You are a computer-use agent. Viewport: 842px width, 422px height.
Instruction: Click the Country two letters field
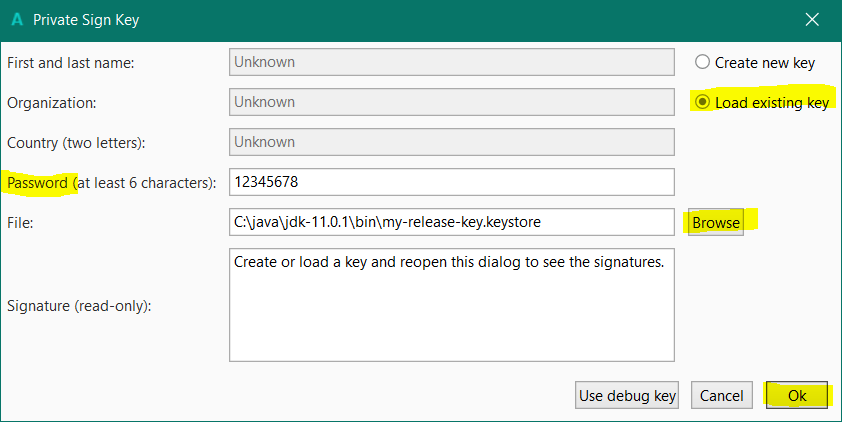tap(451, 142)
